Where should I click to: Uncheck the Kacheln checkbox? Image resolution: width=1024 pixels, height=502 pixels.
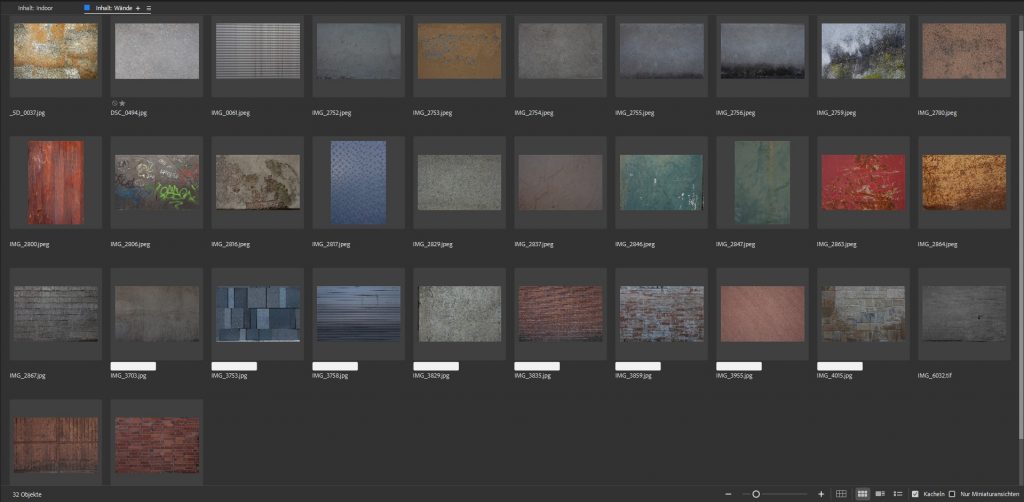[x=915, y=494]
